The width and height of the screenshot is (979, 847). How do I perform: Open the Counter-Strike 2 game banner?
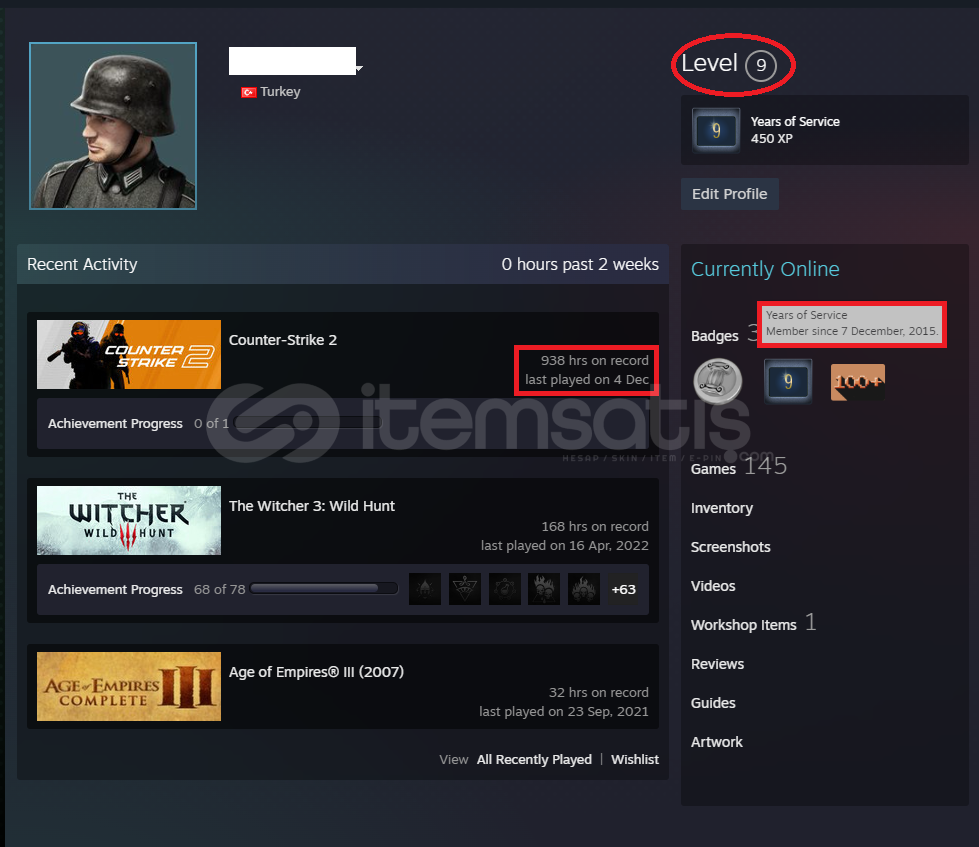click(129, 355)
